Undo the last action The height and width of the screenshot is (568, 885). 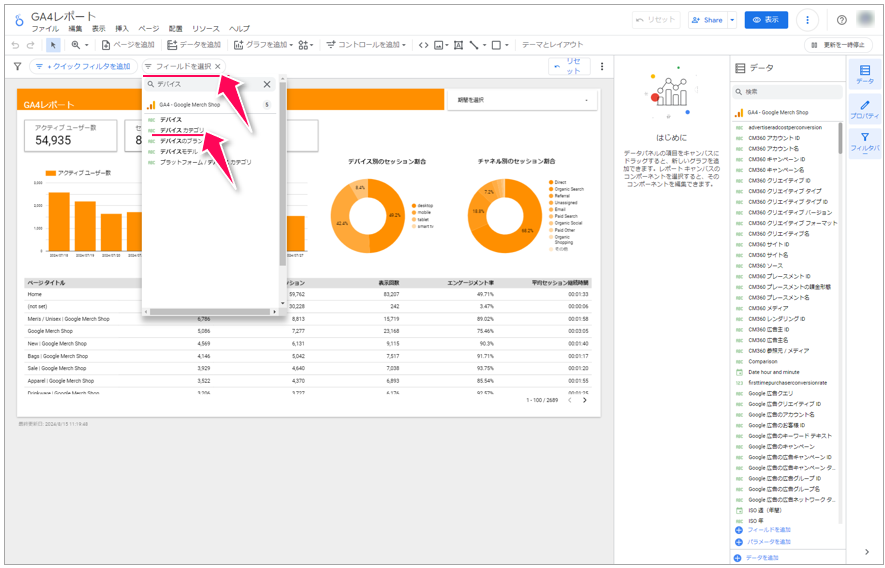(15, 45)
